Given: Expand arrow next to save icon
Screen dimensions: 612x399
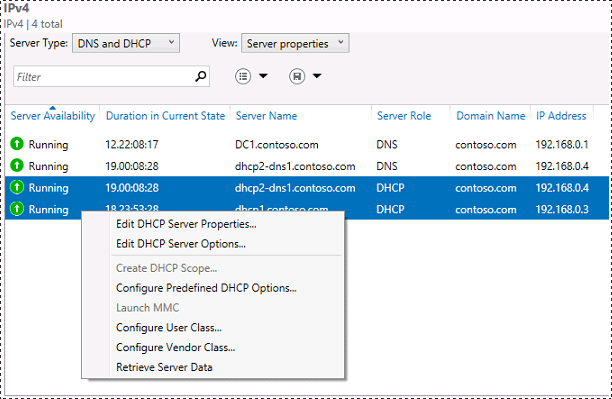Looking at the screenshot, I should click(317, 76).
